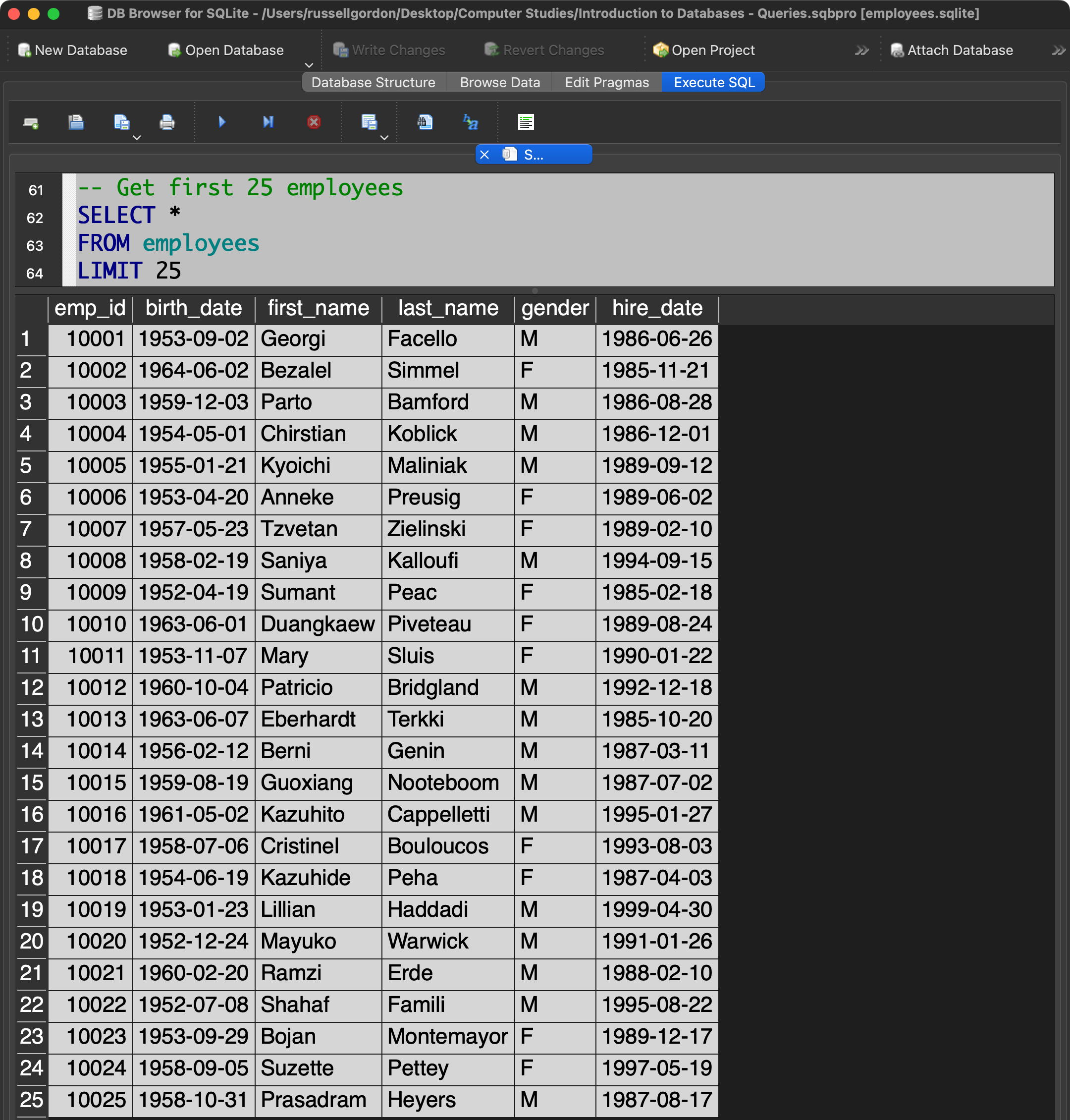1070x1120 pixels.
Task: Expand the Save results view dropdown arrow
Action: point(384,137)
